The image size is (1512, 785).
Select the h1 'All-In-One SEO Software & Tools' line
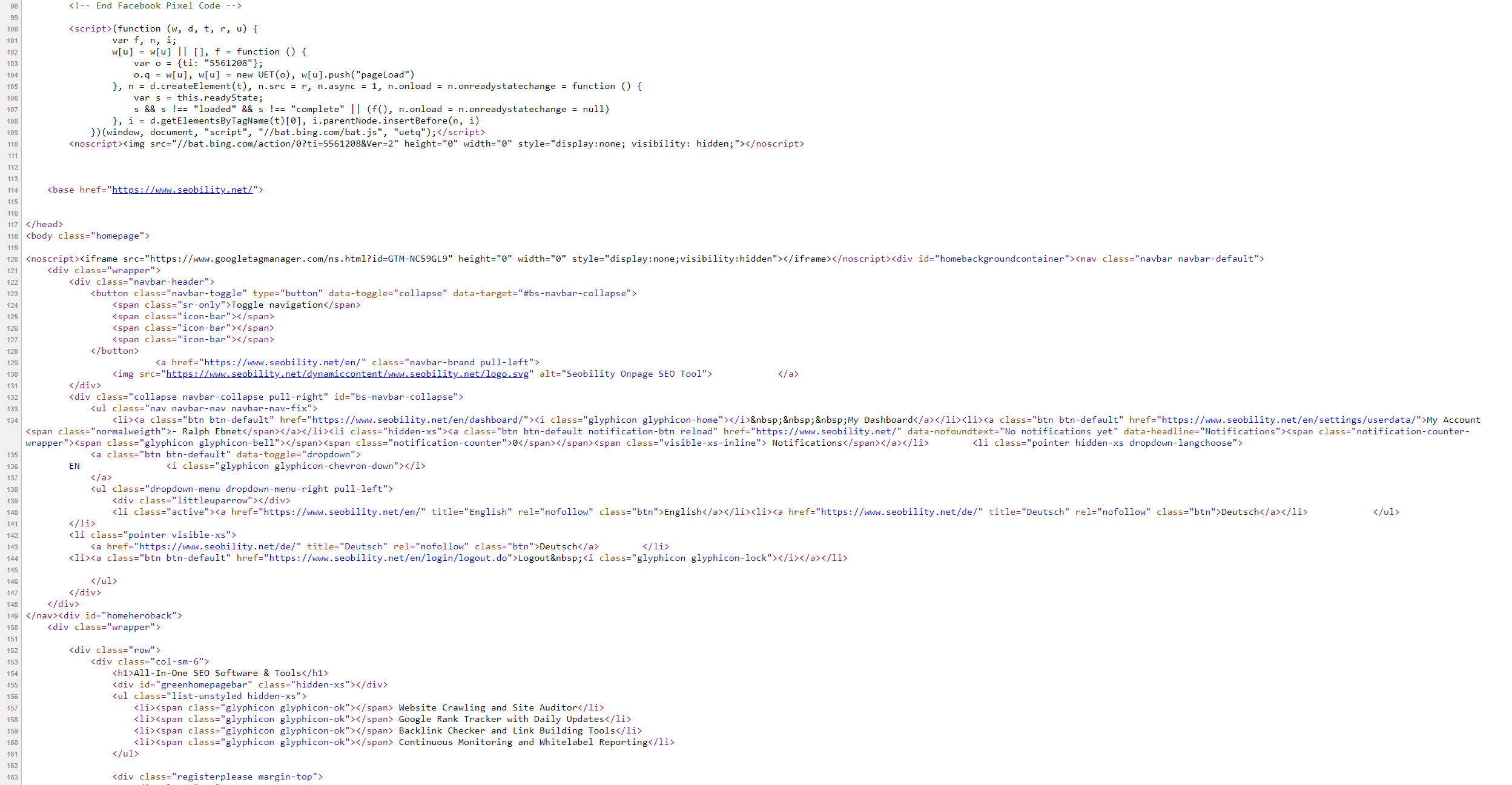(x=220, y=673)
